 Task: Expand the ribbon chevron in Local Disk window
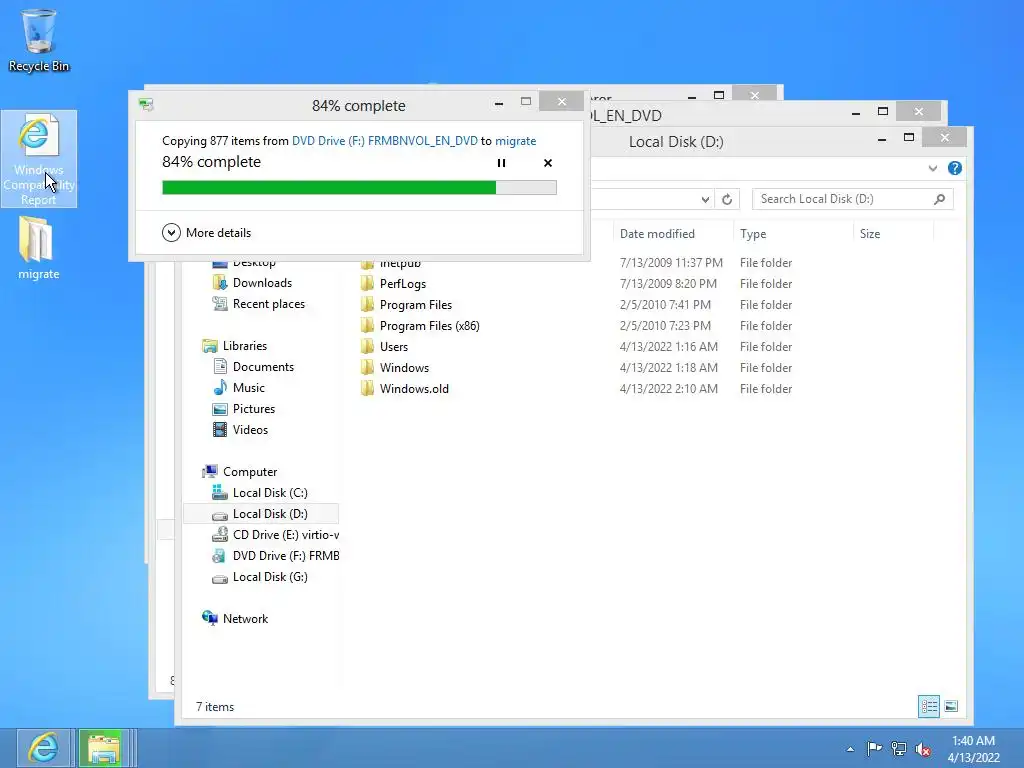933,168
